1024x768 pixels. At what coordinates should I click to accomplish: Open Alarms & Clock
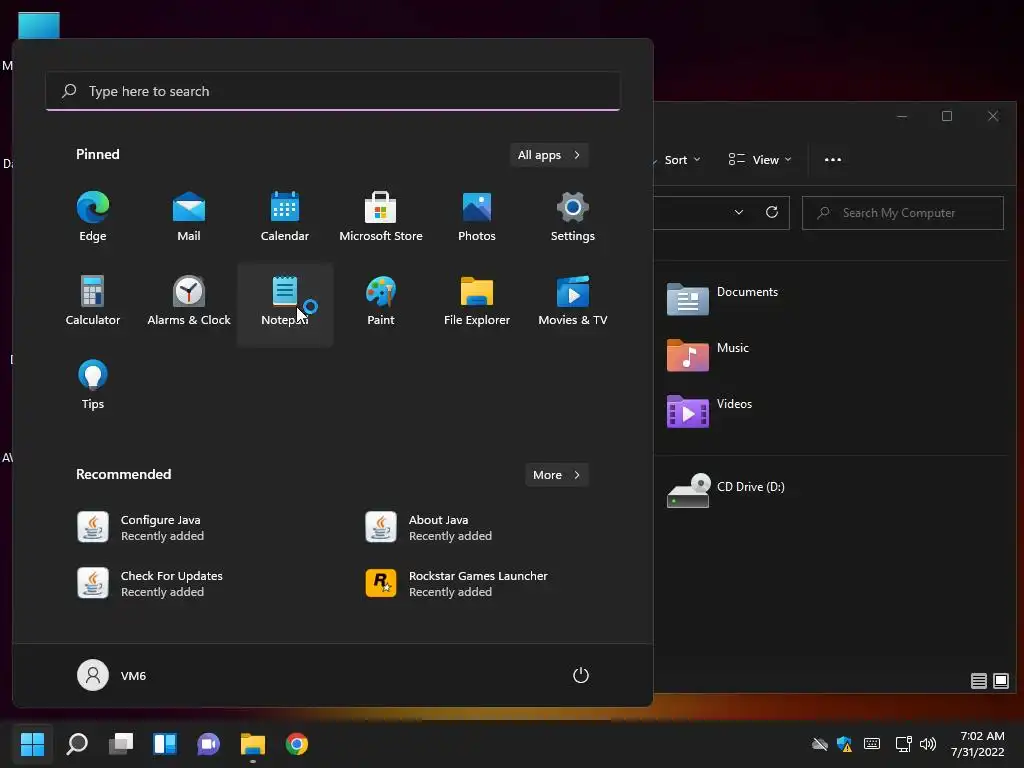tap(189, 302)
